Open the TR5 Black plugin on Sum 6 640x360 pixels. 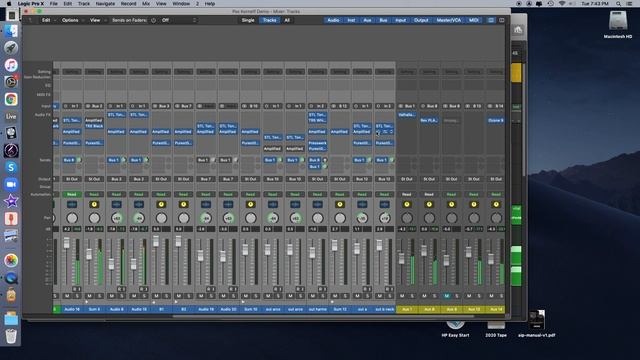pos(94,126)
